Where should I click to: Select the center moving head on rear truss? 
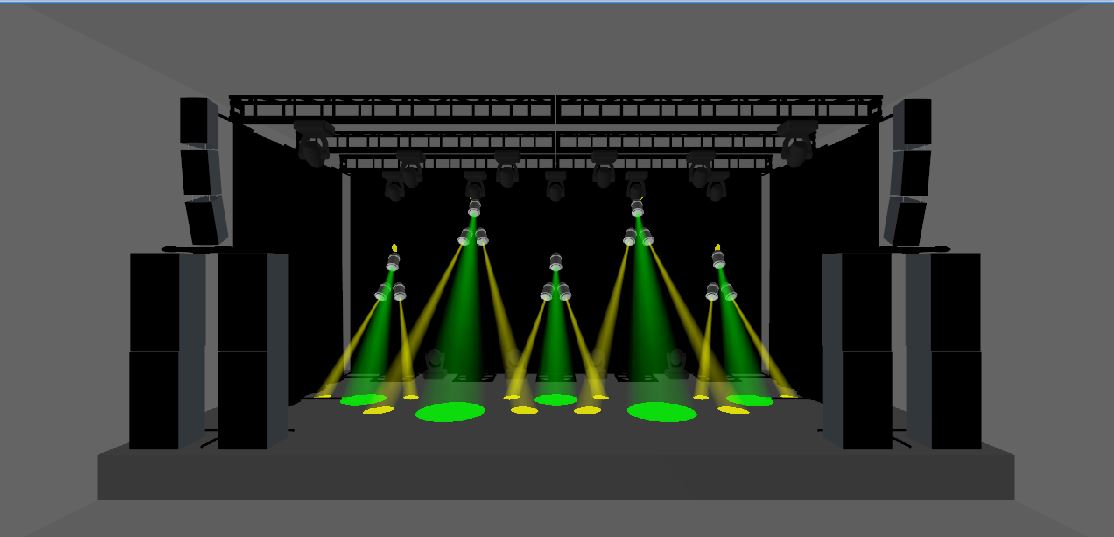pyautogui.click(x=556, y=185)
